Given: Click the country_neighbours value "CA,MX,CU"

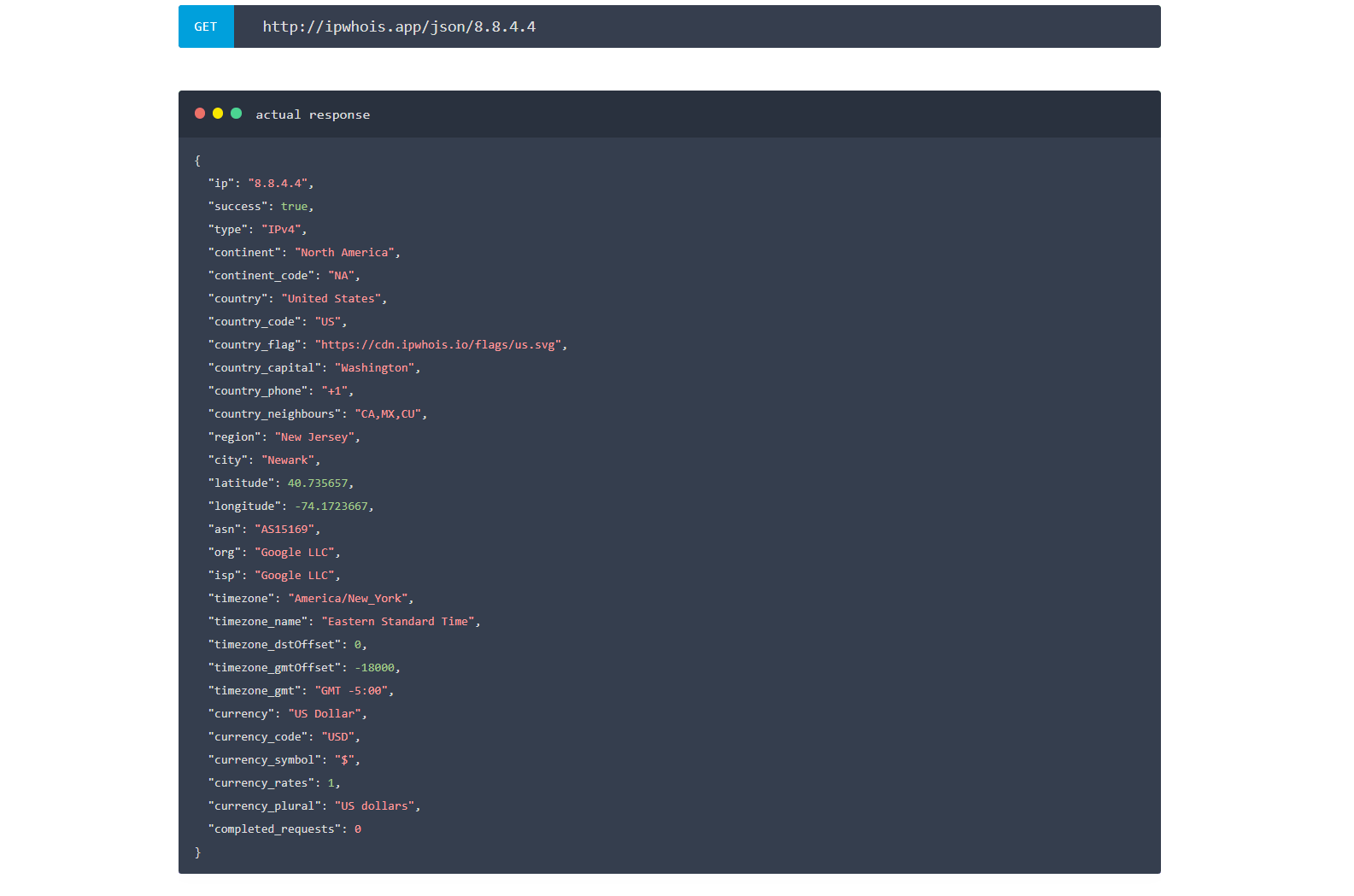Looking at the screenshot, I should (x=388, y=414).
